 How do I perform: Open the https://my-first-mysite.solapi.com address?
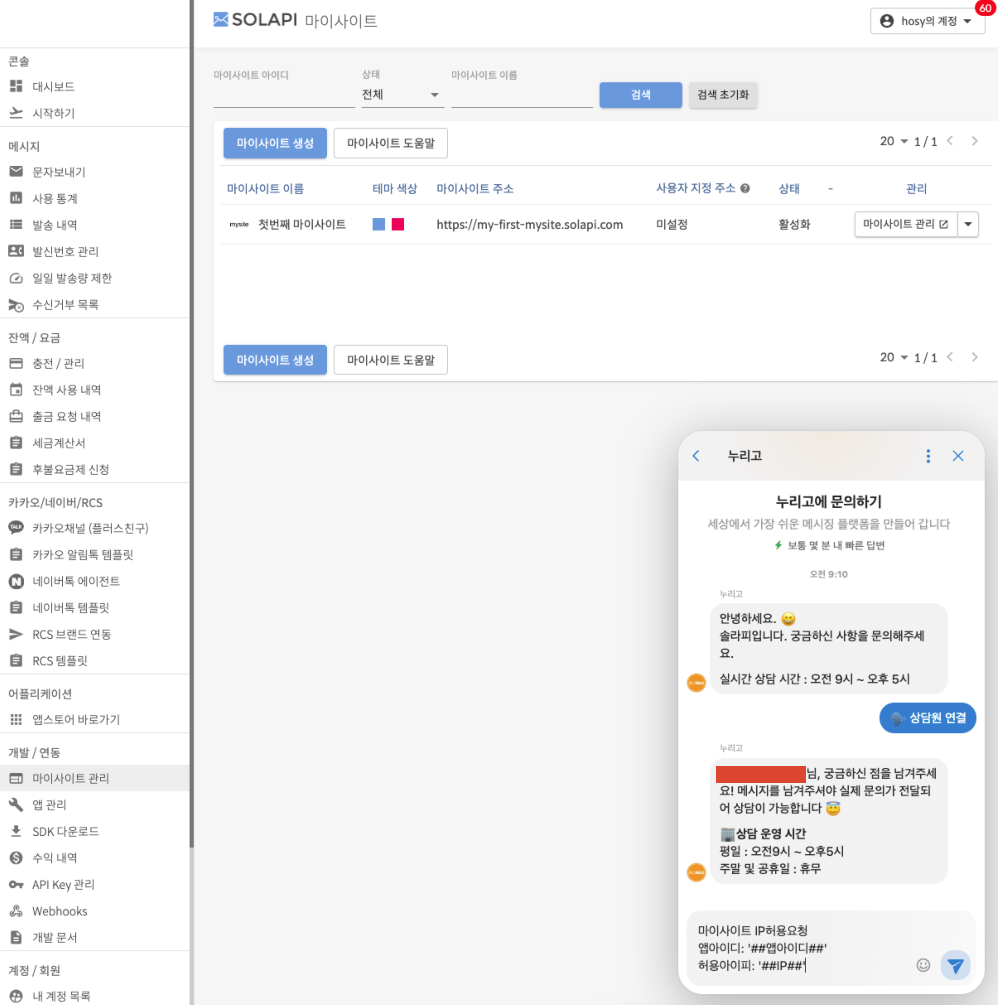[529, 225]
